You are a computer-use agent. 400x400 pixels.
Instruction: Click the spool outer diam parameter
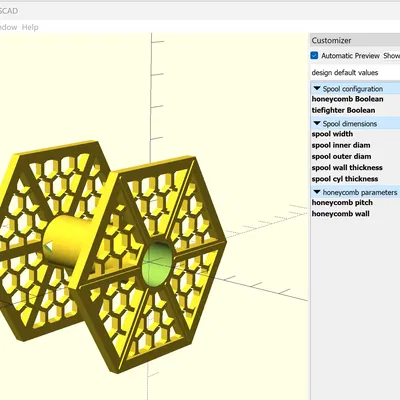tap(341, 156)
